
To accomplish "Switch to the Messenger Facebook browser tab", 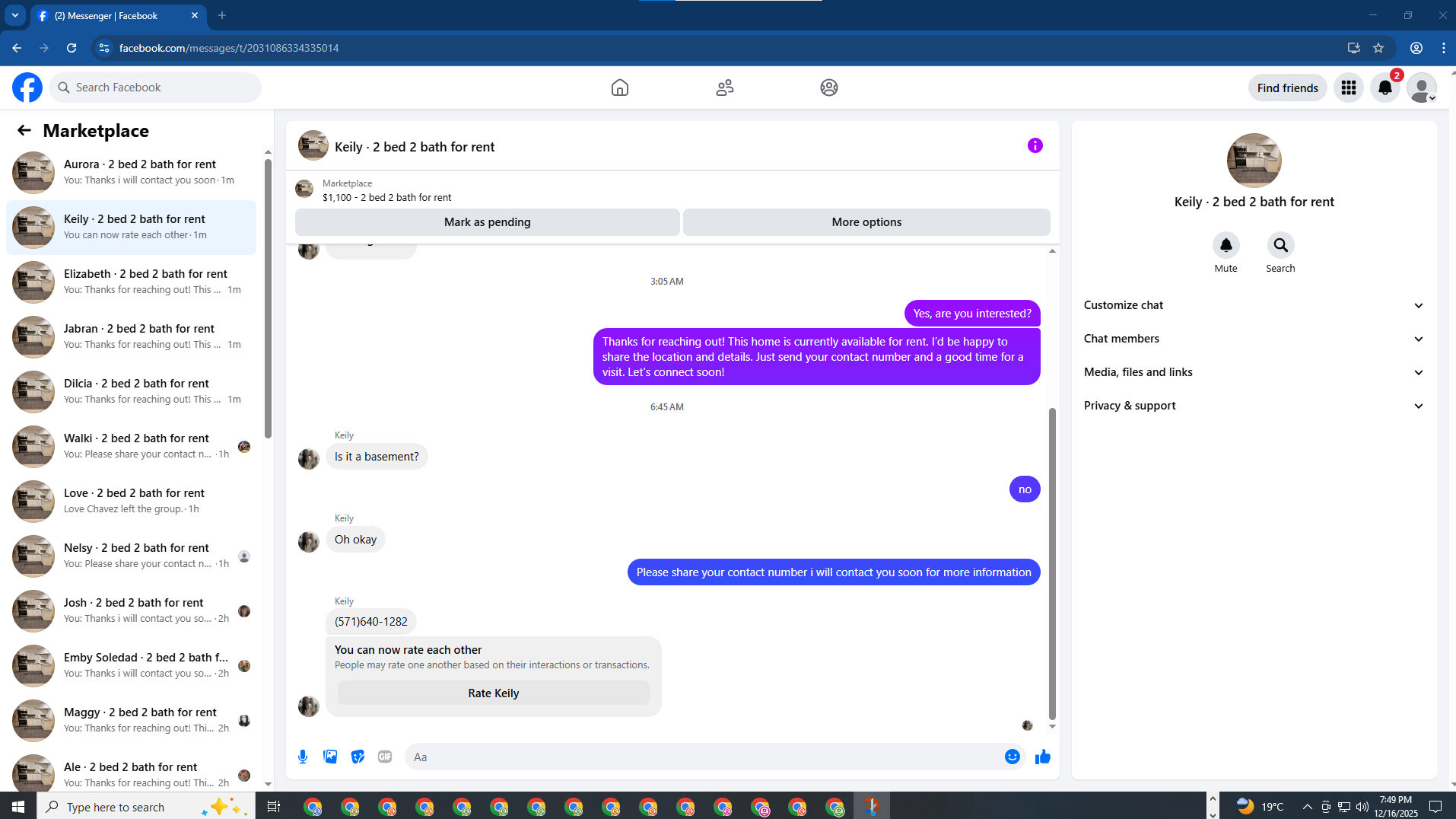I will [119, 16].
